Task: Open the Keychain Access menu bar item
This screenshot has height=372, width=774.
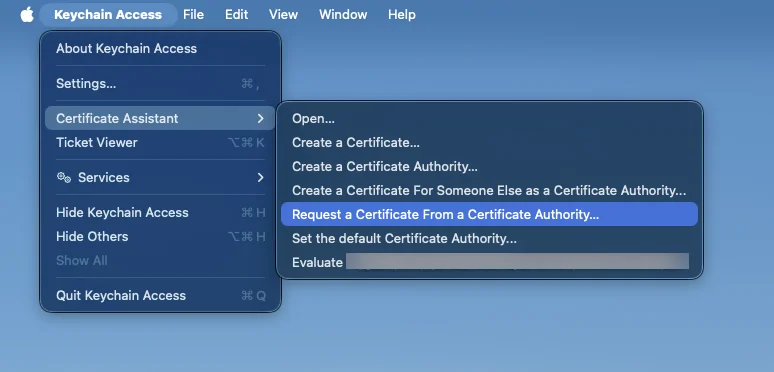Action: pyautogui.click(x=108, y=15)
